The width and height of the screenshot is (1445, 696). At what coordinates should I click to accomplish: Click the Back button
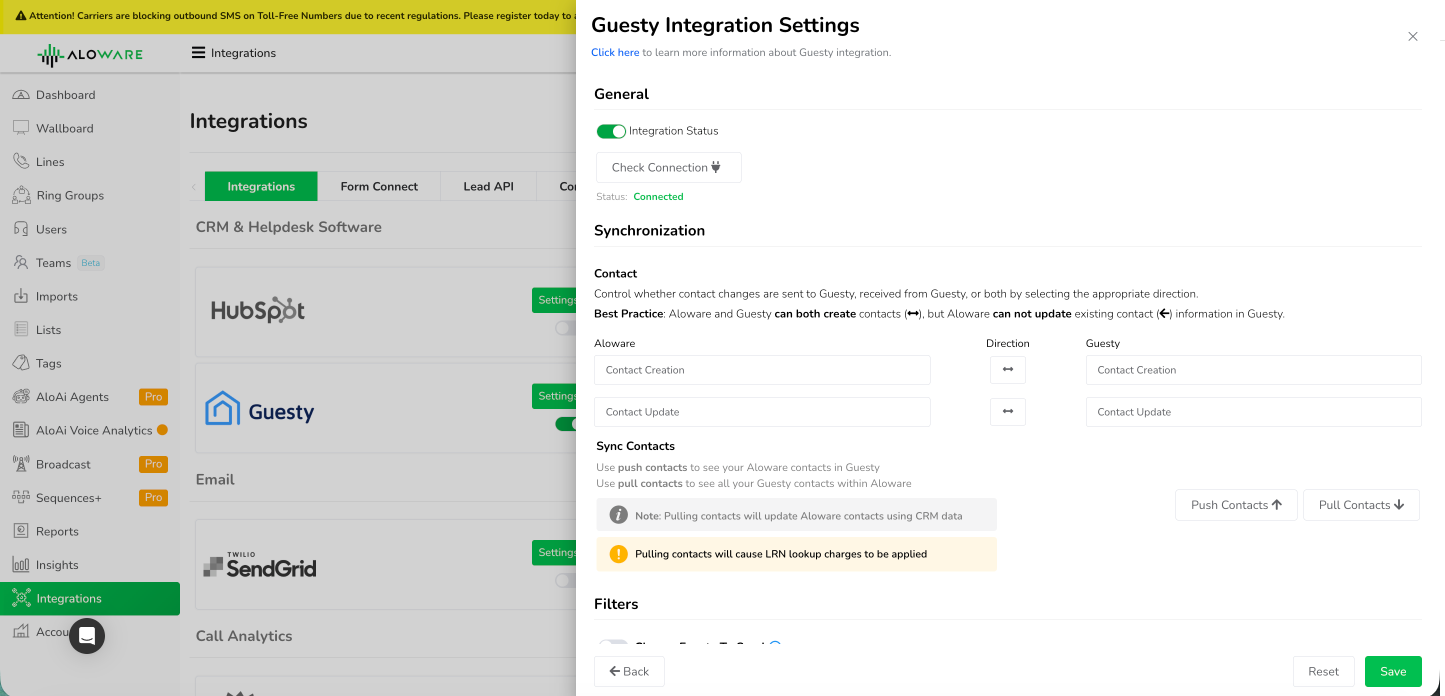tap(629, 672)
